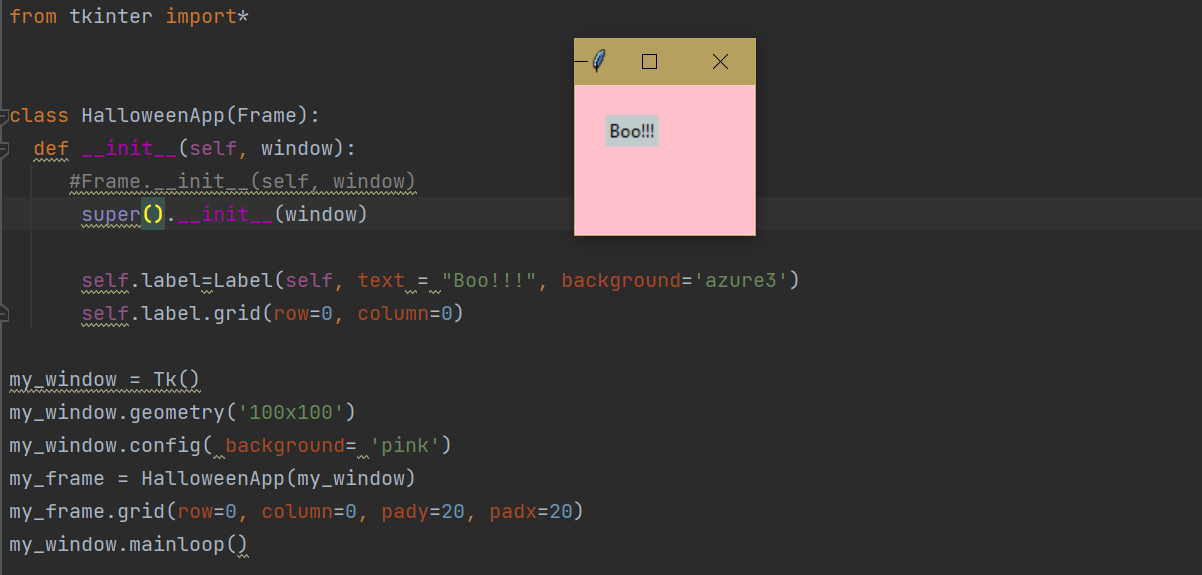Click the fold-end marker beside self.label.grid line
The height and width of the screenshot is (575, 1202).
pyautogui.click(x=4, y=314)
